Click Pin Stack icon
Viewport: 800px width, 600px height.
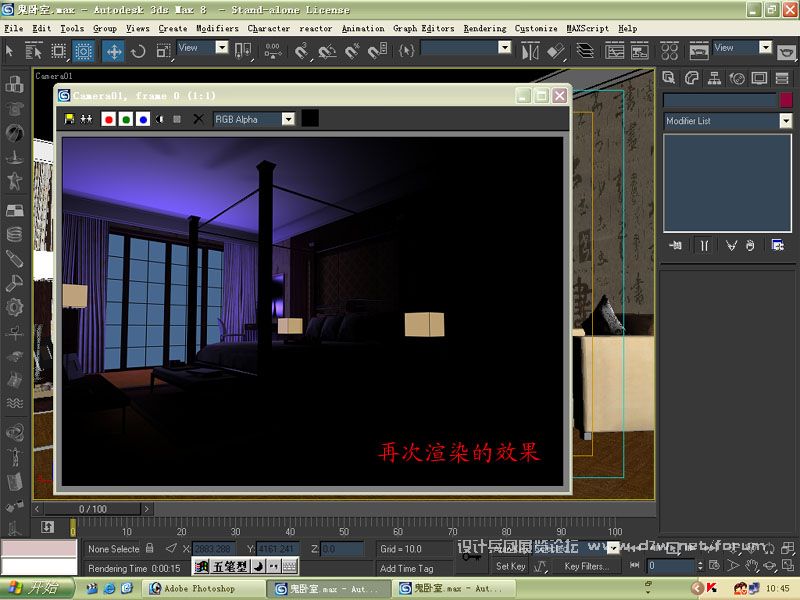coord(676,246)
